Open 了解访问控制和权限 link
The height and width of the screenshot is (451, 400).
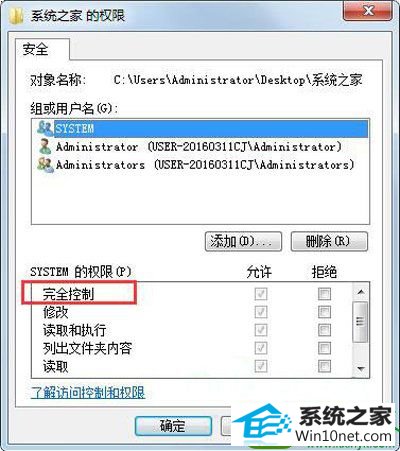88,393
